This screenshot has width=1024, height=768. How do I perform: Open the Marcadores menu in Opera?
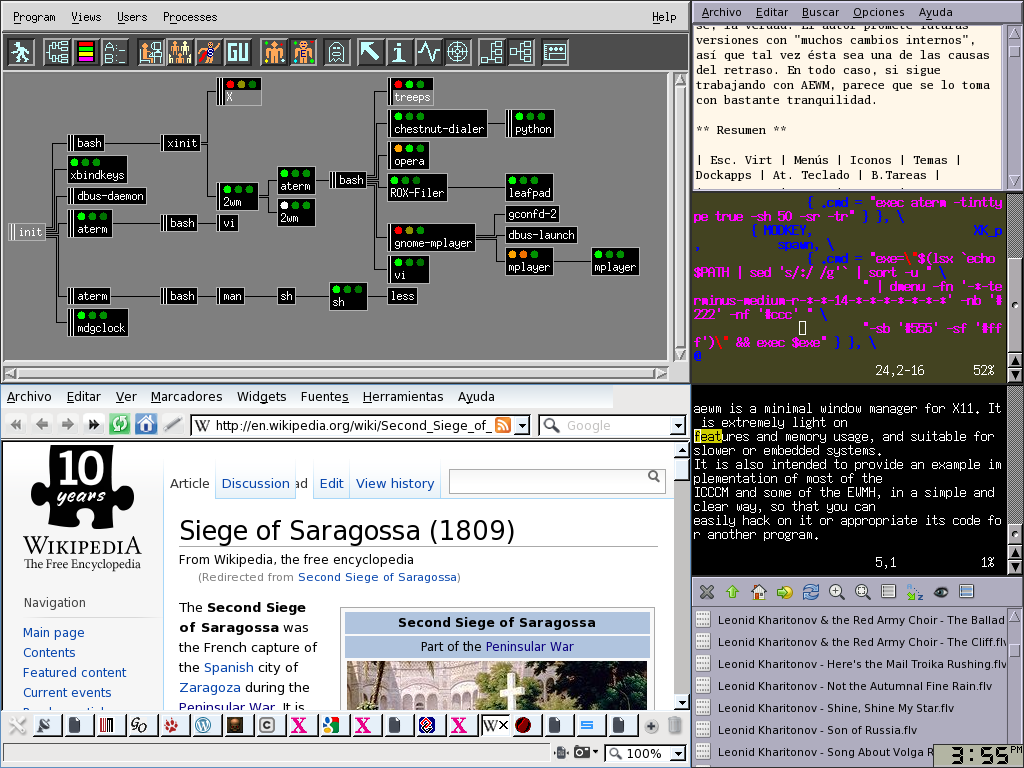coord(186,396)
